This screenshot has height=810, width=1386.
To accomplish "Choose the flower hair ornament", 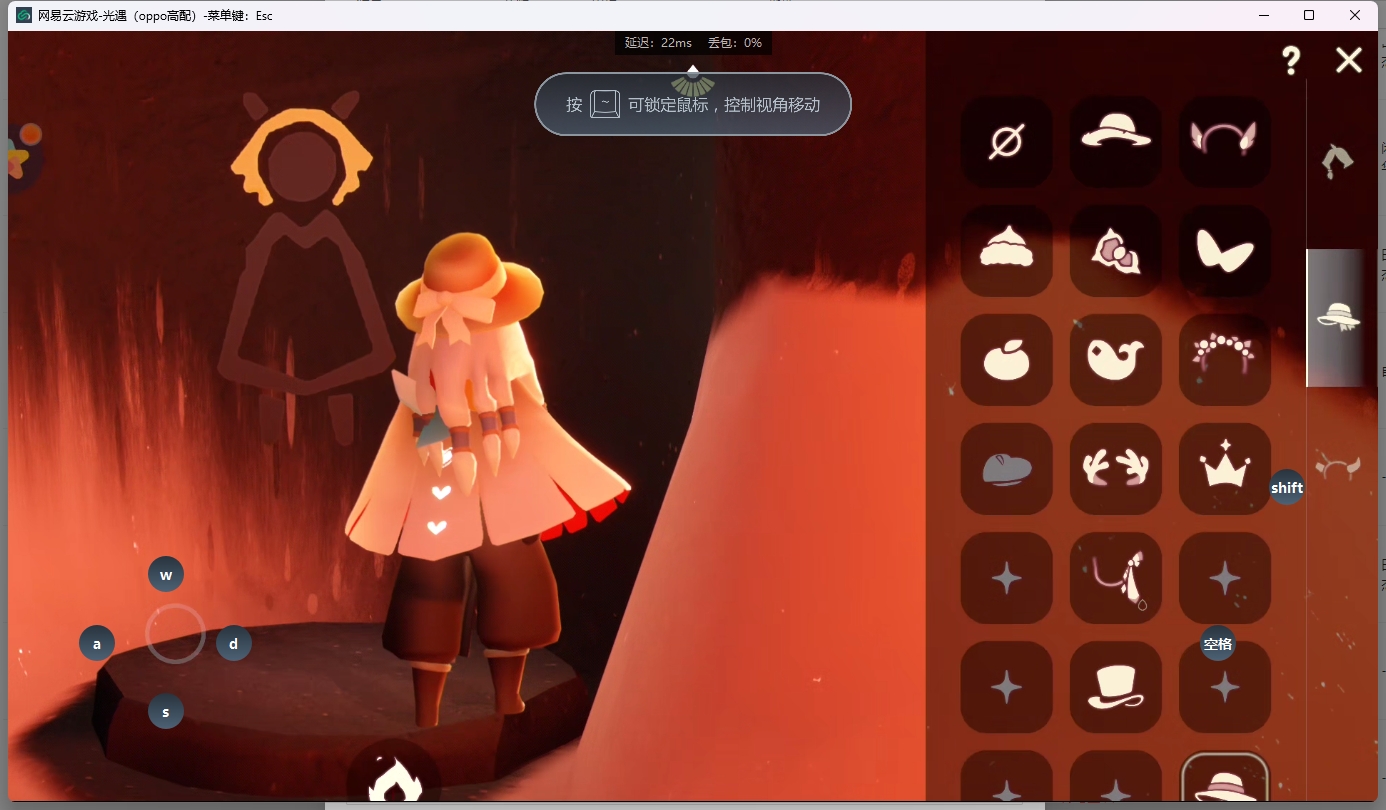I will (1116, 251).
